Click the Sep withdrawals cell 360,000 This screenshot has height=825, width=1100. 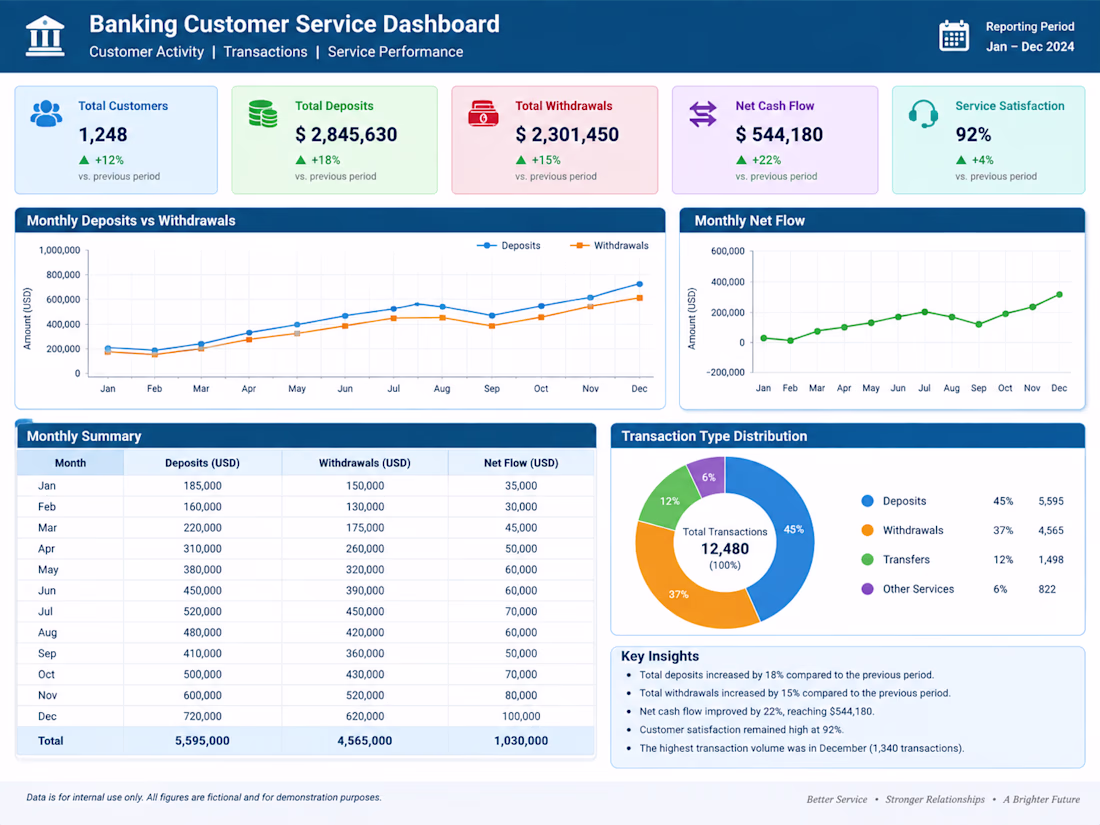coord(365,653)
